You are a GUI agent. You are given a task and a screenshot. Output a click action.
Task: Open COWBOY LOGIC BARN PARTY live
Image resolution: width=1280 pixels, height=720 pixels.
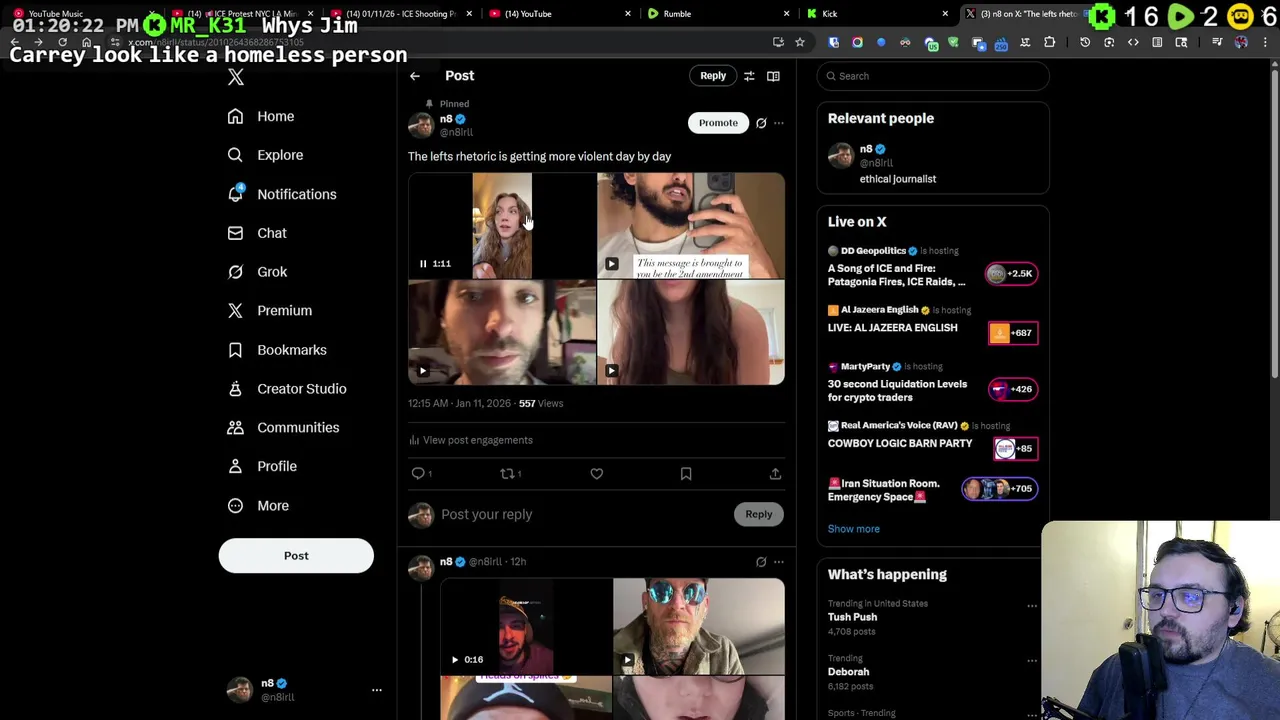tap(933, 442)
